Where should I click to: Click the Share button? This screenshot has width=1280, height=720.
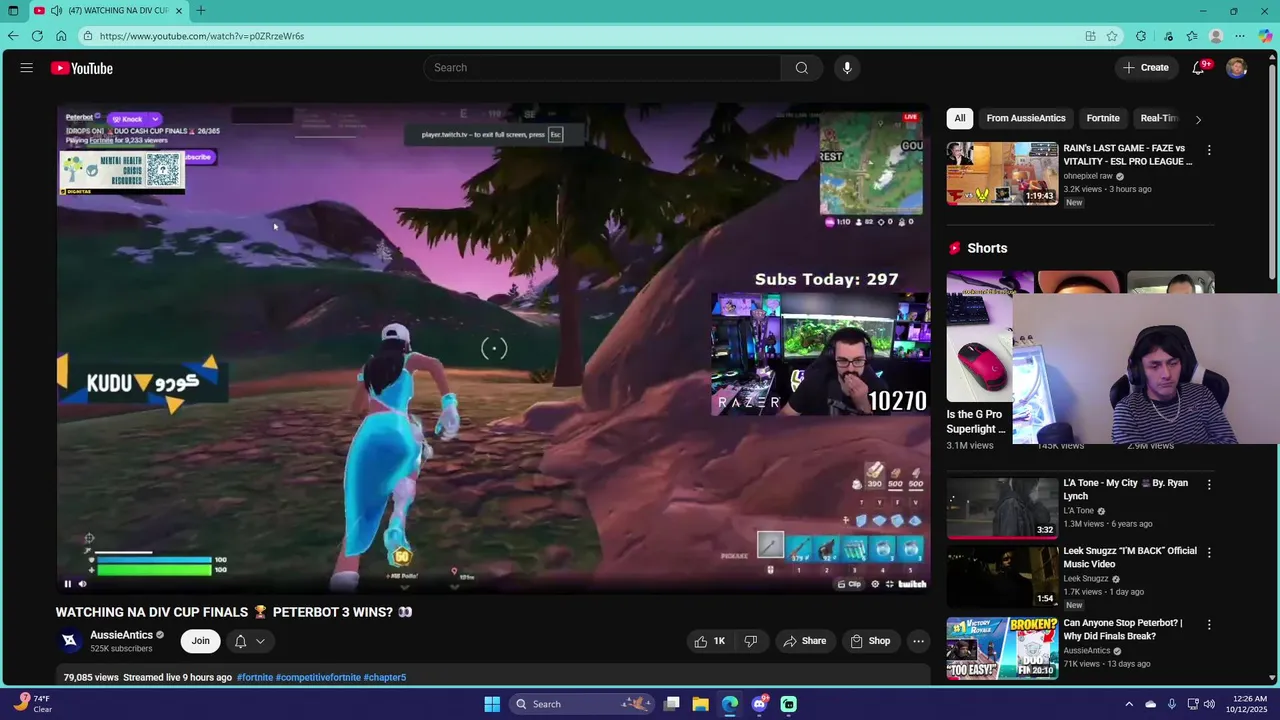[805, 641]
